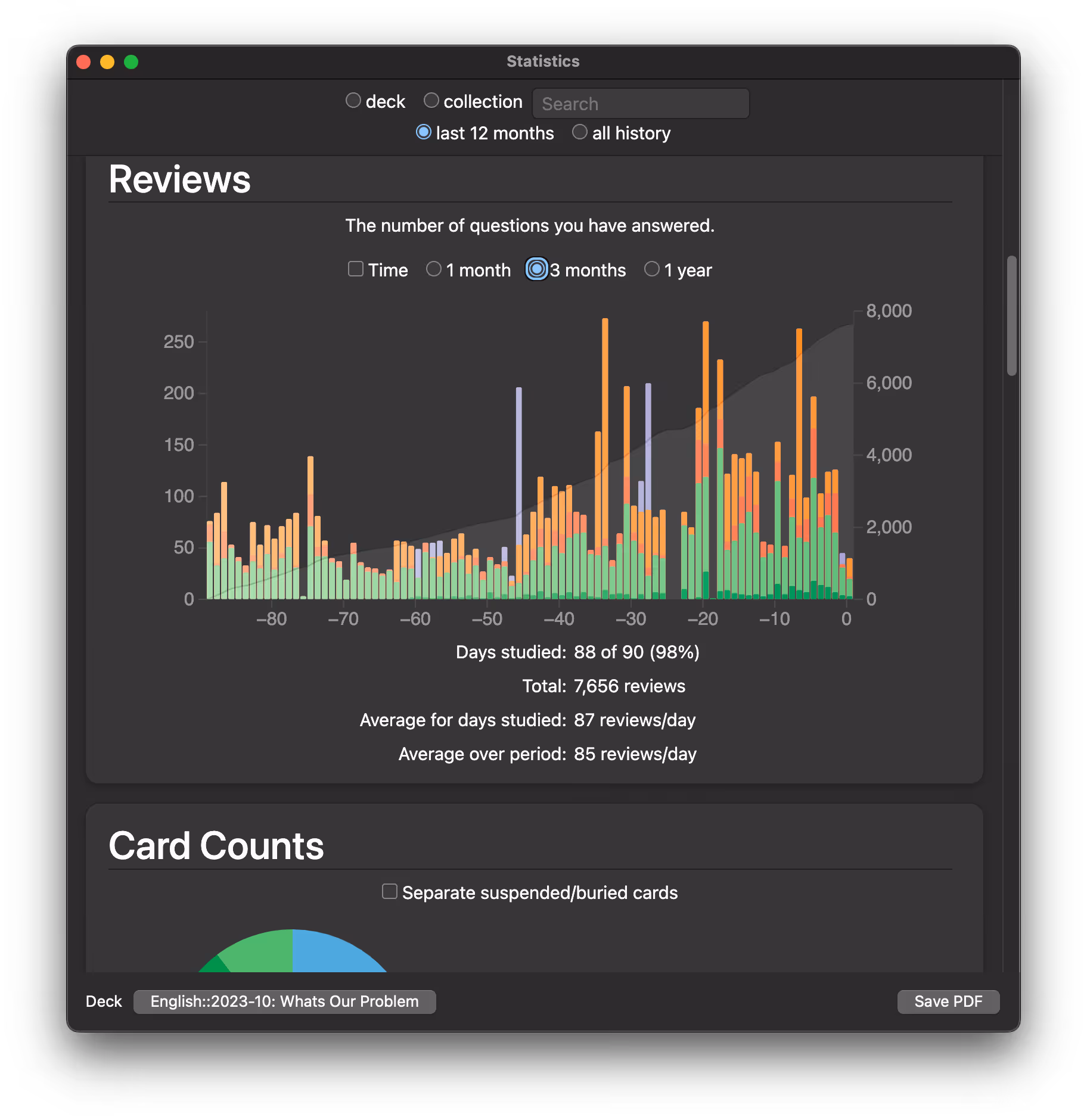Enable the Time checkbox
This screenshot has width=1087, height=1120.
click(x=356, y=269)
